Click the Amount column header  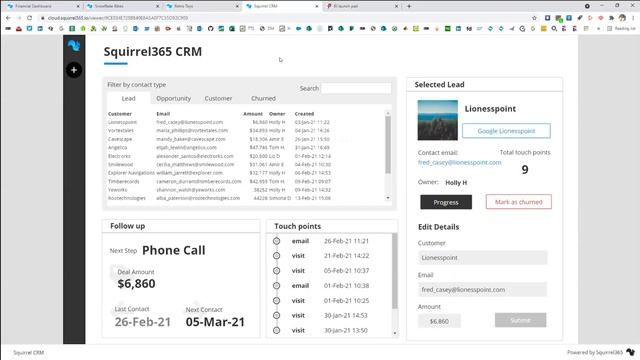pos(253,114)
